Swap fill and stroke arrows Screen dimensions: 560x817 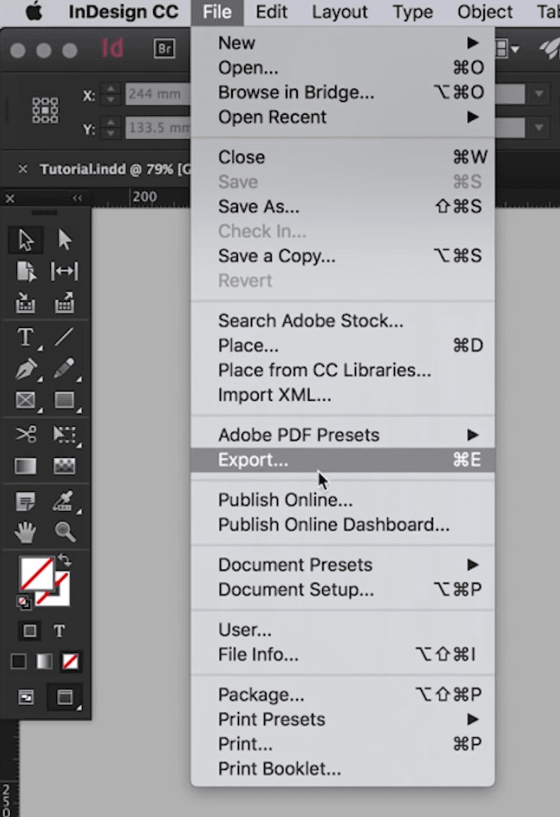64,561
